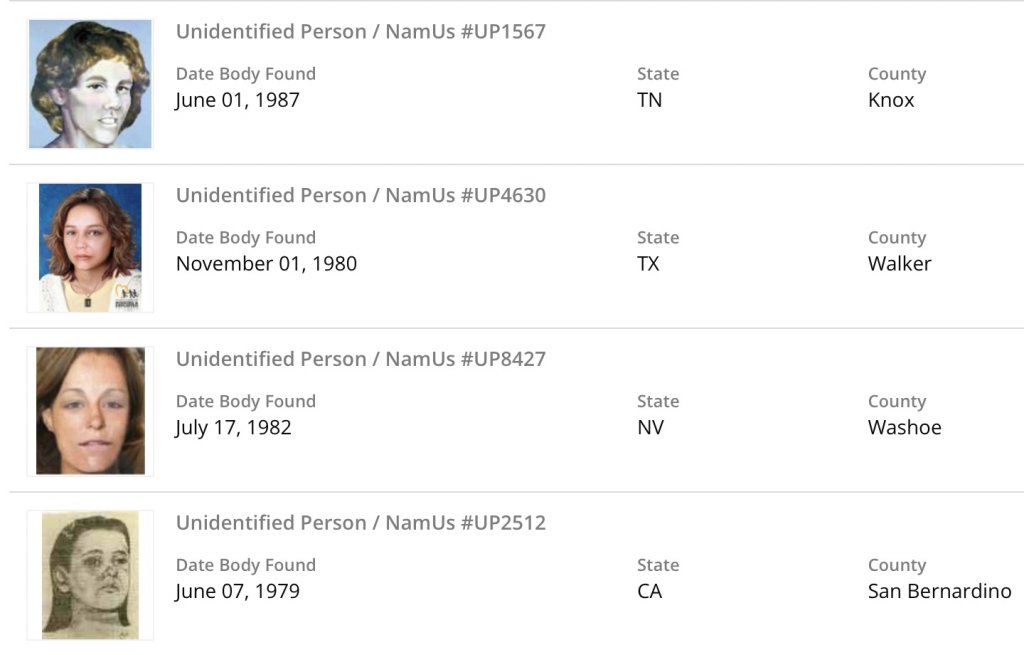Click the date November 01, 1980
Screen dimensions: 1024x655
point(266,264)
